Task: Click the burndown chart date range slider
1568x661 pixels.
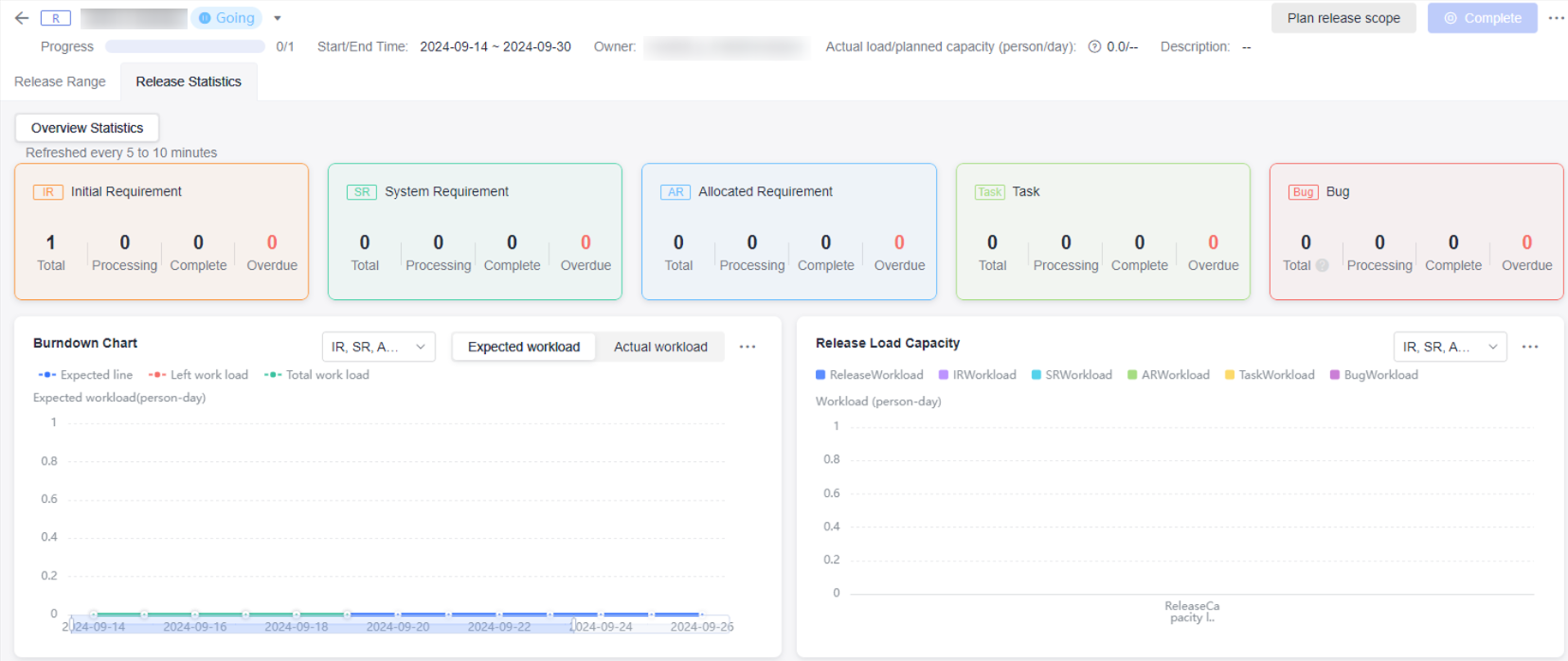Action: [322, 626]
